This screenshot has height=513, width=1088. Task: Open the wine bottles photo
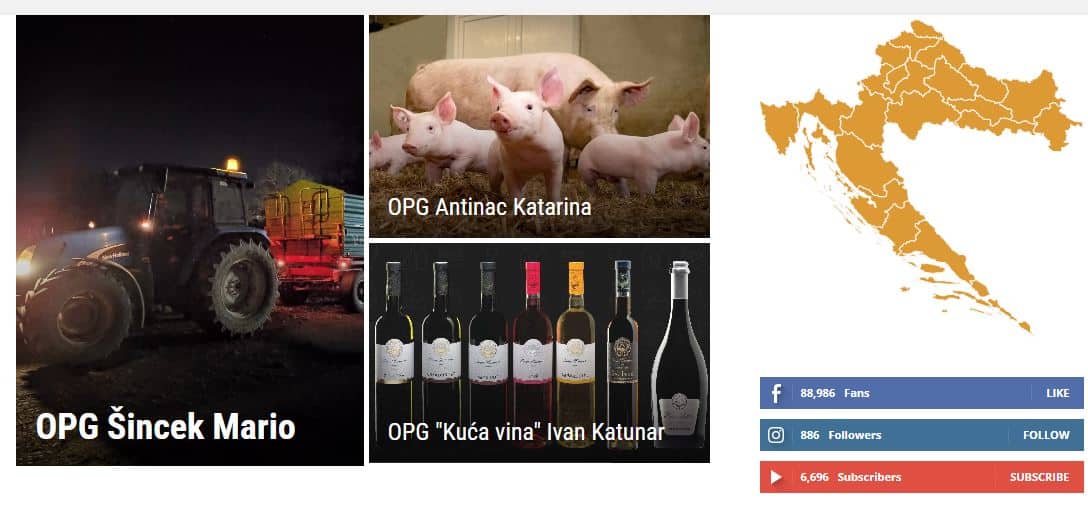(x=539, y=353)
